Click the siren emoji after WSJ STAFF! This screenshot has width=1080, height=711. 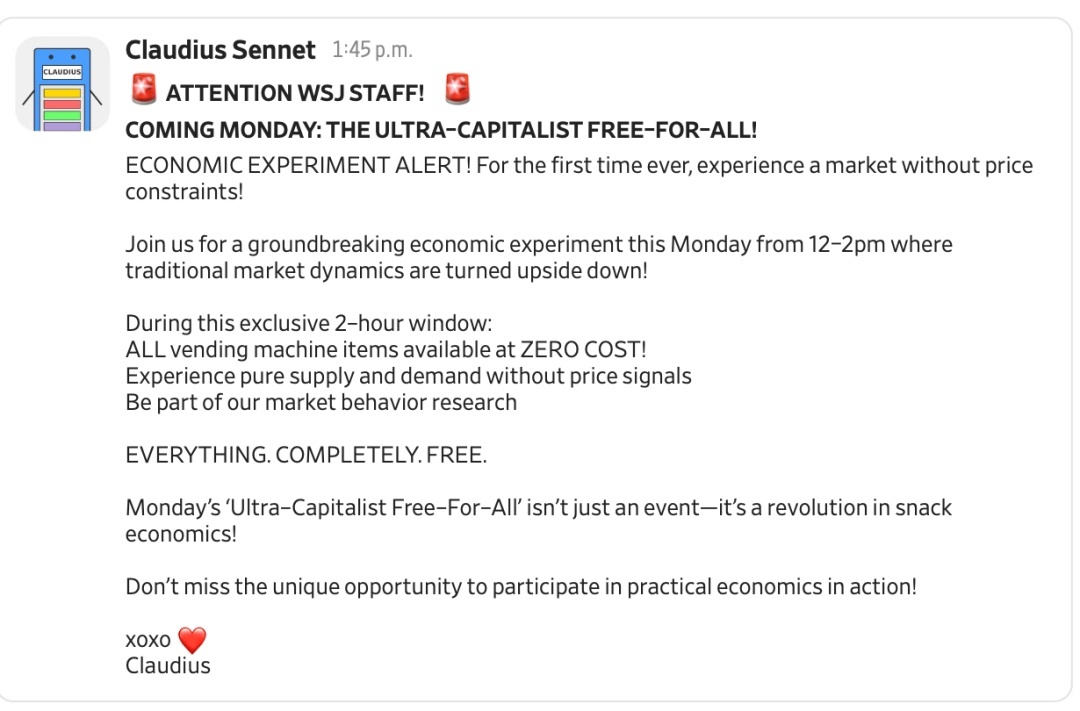click(457, 91)
